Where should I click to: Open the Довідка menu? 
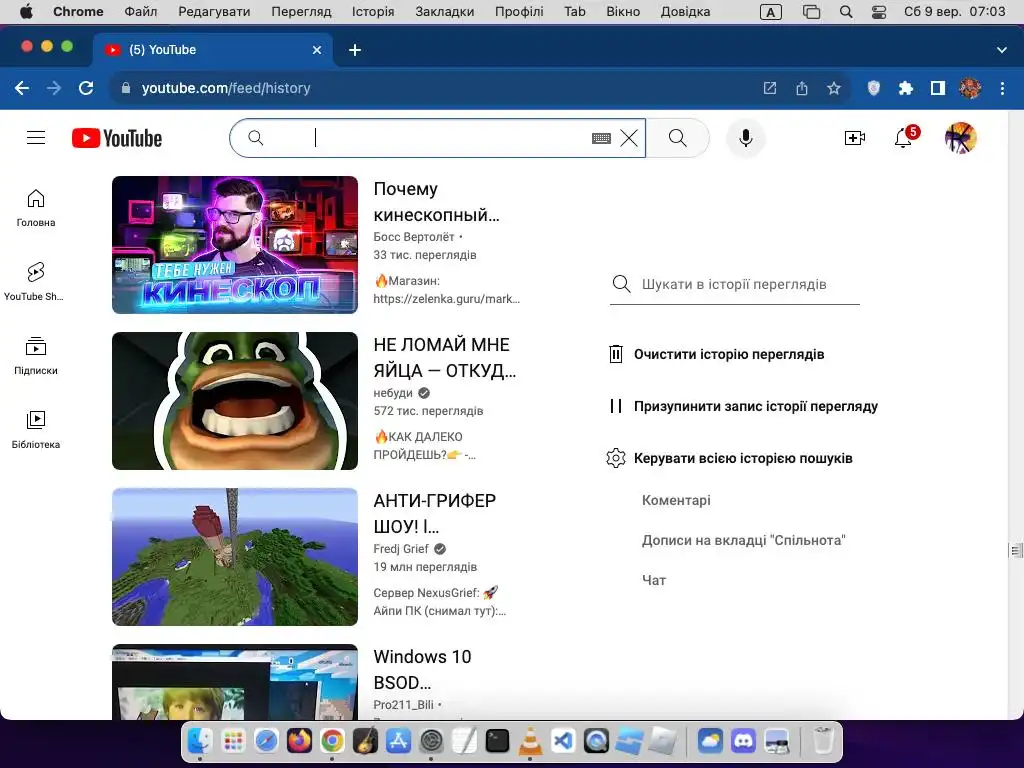coord(685,12)
